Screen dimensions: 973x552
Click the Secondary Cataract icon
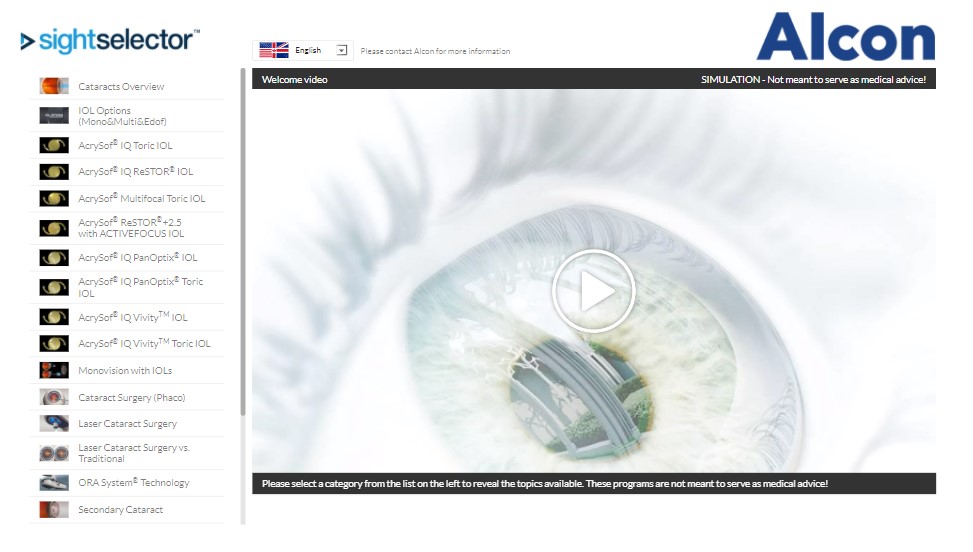tap(54, 509)
